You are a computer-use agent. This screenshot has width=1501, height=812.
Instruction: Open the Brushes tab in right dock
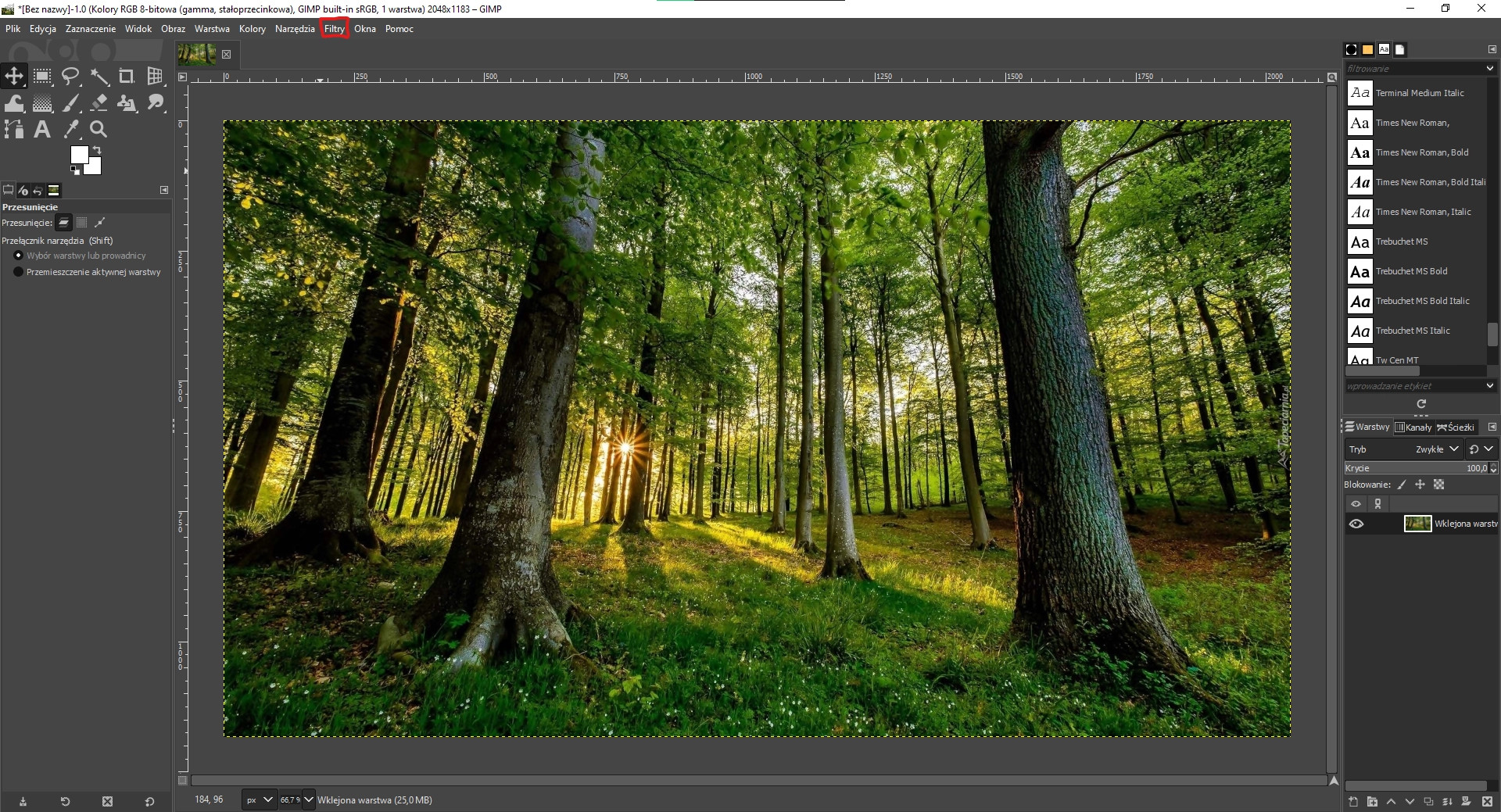pyautogui.click(x=1351, y=49)
